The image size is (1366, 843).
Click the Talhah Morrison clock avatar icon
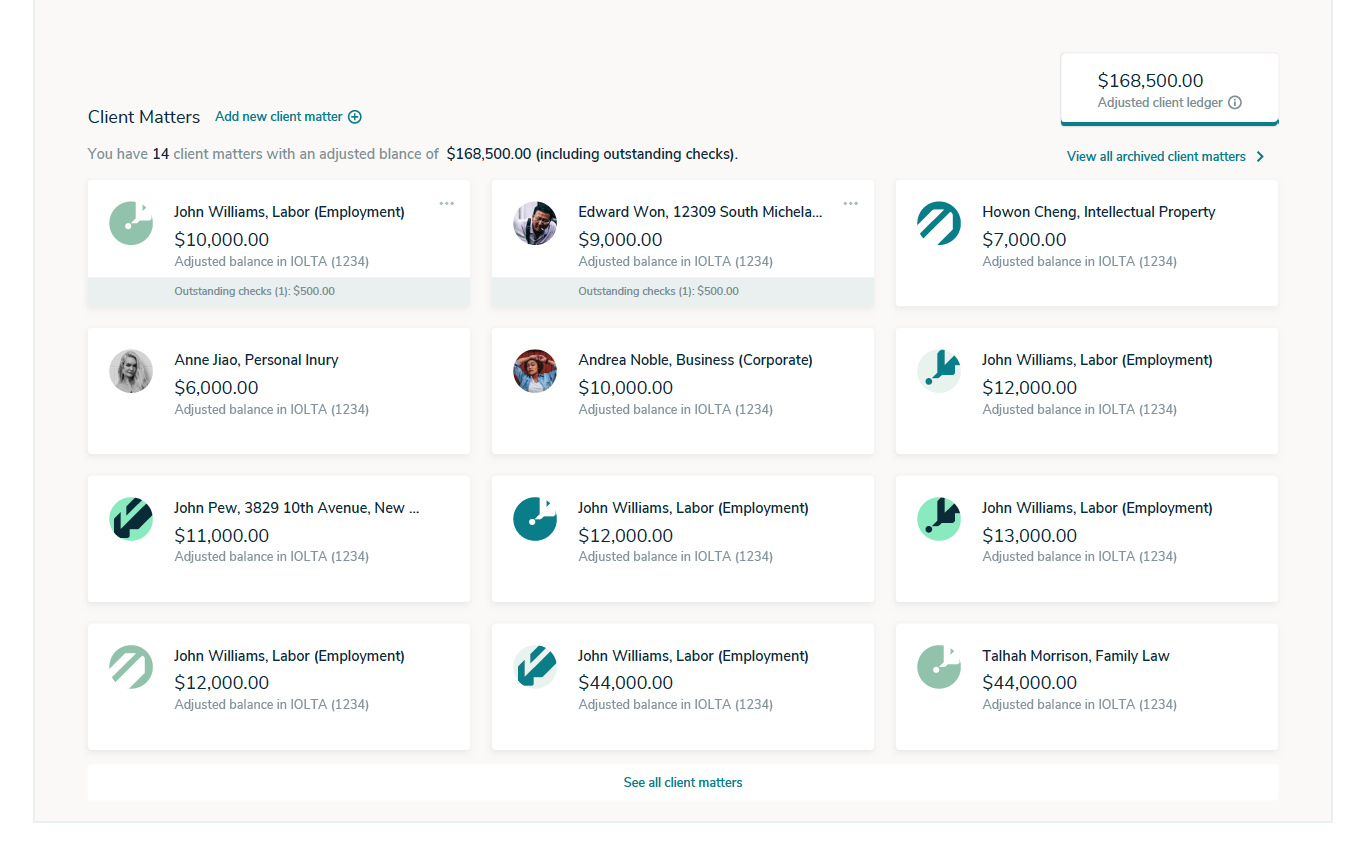(939, 667)
